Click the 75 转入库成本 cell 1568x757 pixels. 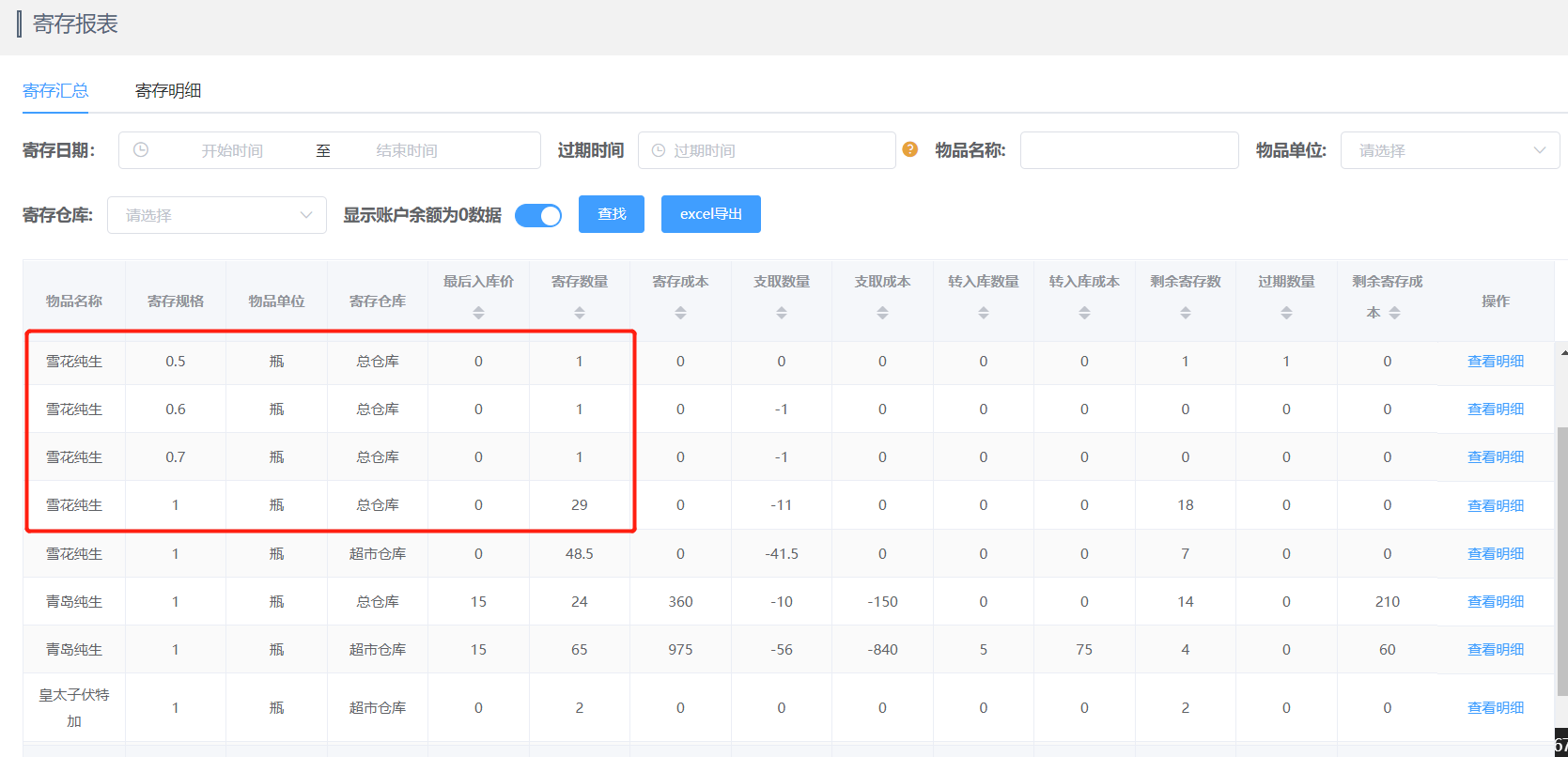point(1084,650)
